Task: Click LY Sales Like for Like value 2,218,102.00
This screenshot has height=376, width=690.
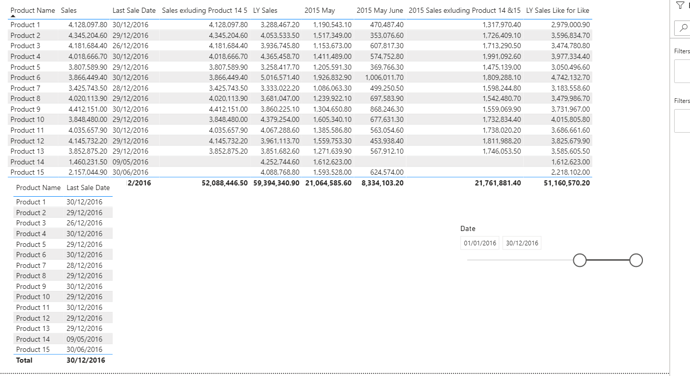Action: coord(570,172)
